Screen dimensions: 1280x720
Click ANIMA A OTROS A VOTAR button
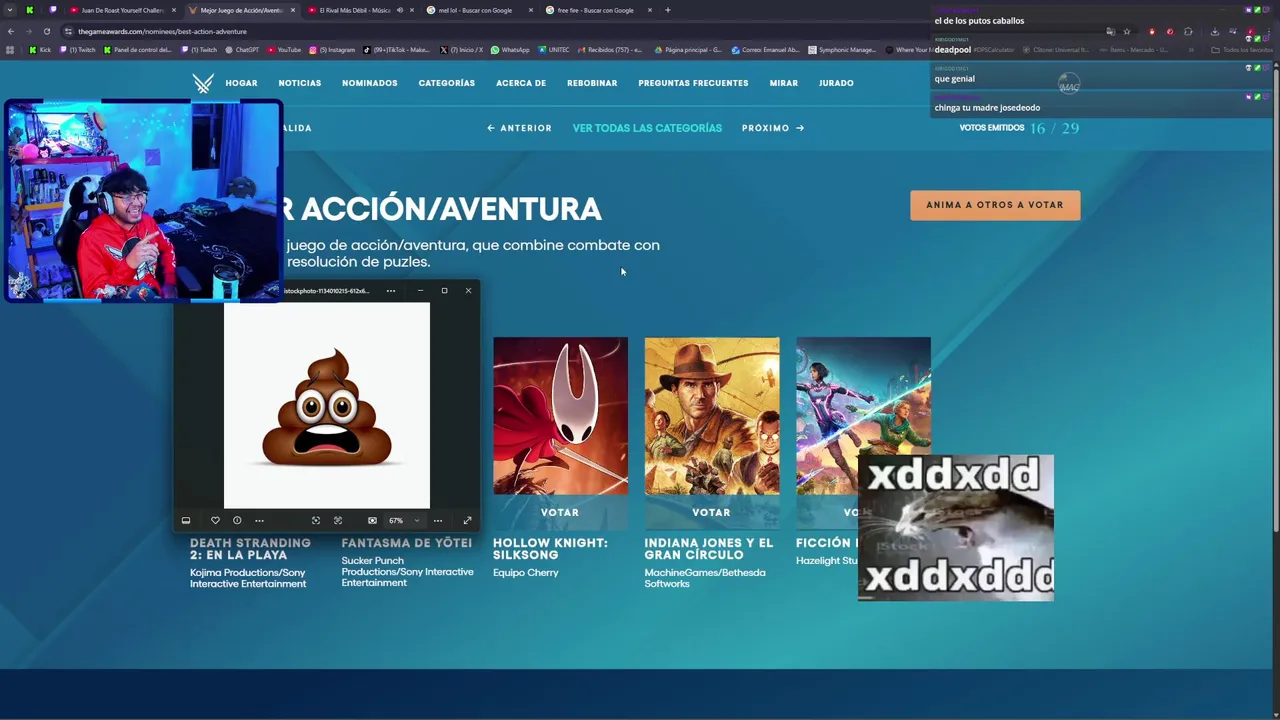995,205
